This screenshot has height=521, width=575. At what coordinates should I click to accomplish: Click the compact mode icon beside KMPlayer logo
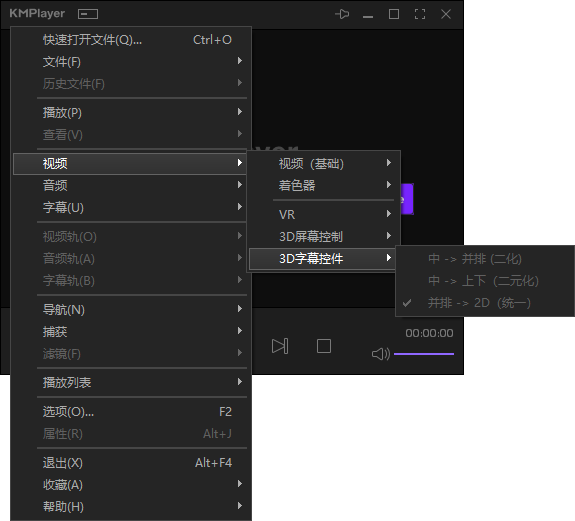(x=88, y=14)
